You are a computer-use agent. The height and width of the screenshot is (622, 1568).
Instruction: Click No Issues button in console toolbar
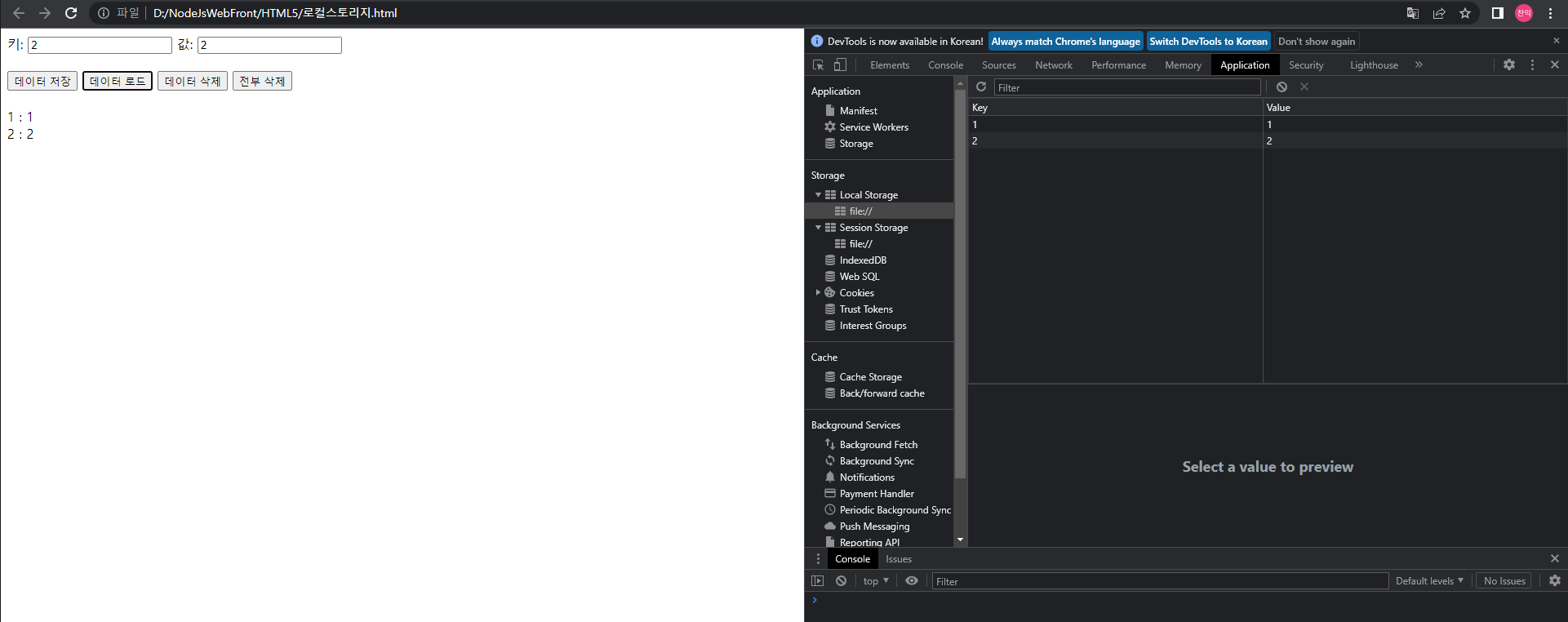tap(1504, 581)
